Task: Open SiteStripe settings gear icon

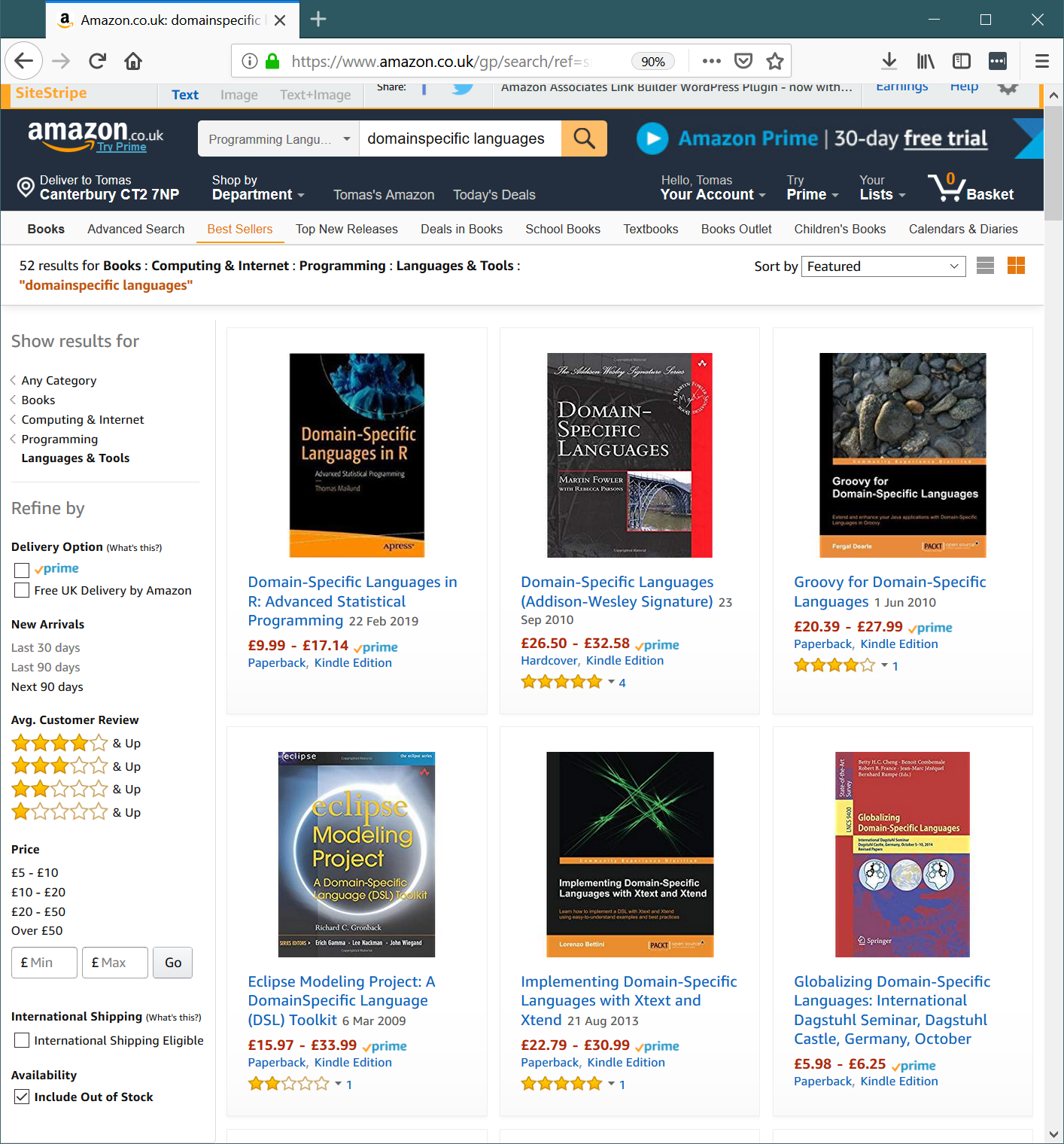Action: [x=1008, y=89]
